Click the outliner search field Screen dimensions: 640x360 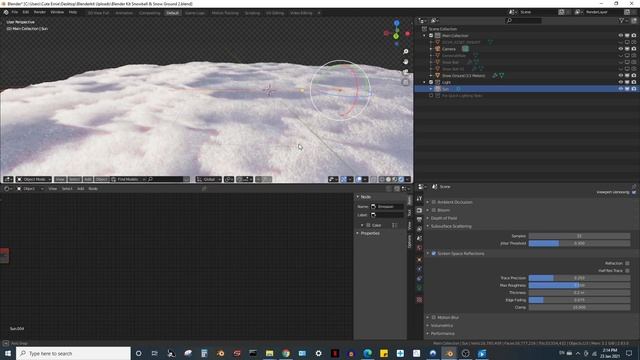(523, 20)
